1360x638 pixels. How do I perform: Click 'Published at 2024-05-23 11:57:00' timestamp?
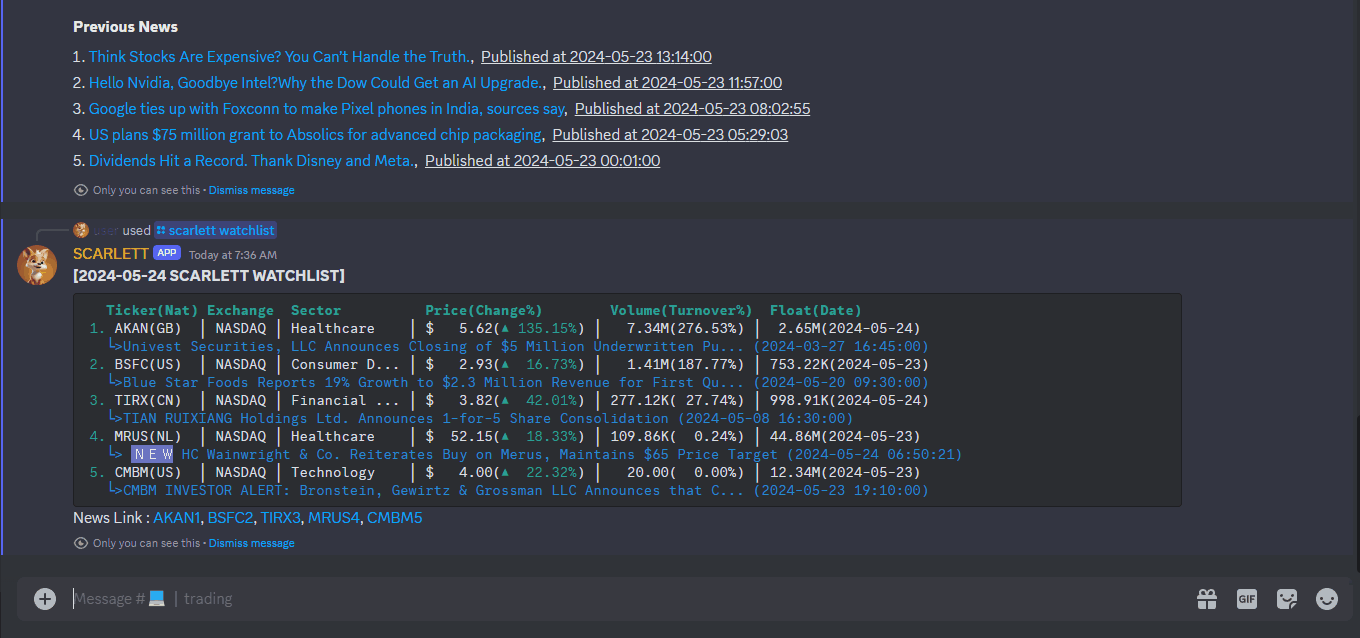[x=667, y=83]
